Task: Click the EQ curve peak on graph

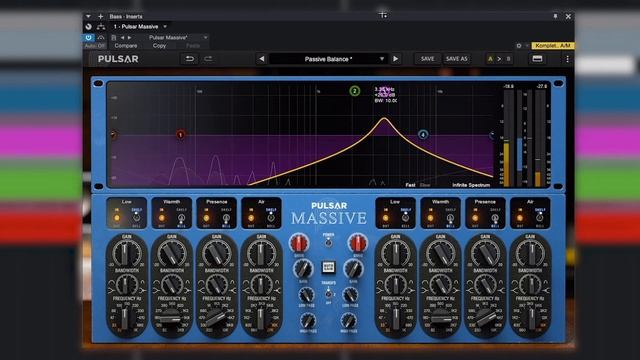Action: [384, 118]
